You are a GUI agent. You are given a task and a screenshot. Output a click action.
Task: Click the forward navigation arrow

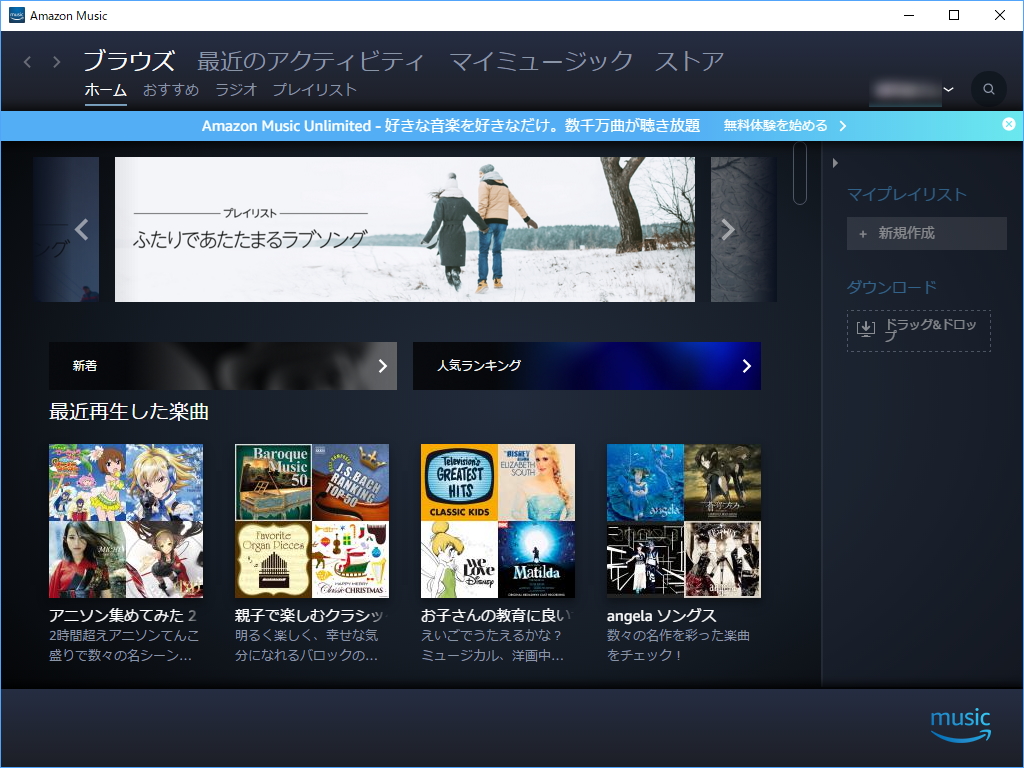57,60
